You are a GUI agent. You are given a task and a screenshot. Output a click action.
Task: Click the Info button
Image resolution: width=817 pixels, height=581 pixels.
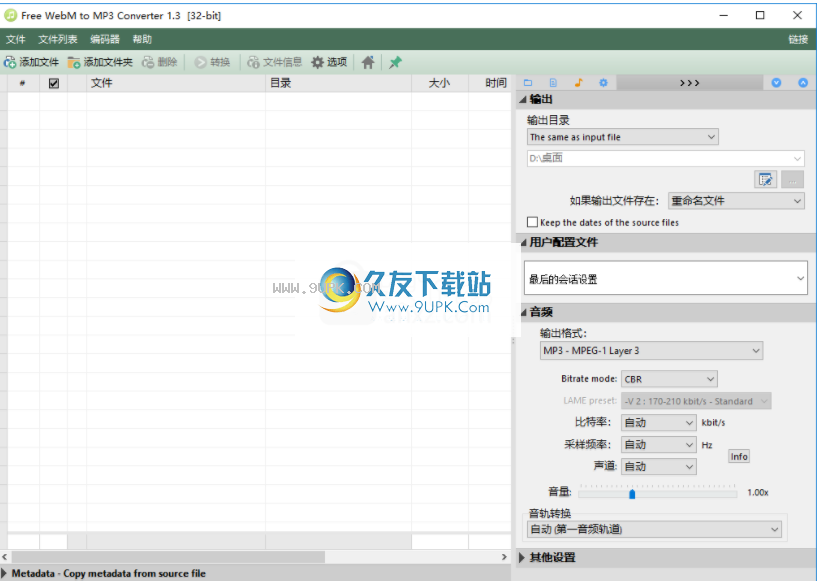pos(739,456)
